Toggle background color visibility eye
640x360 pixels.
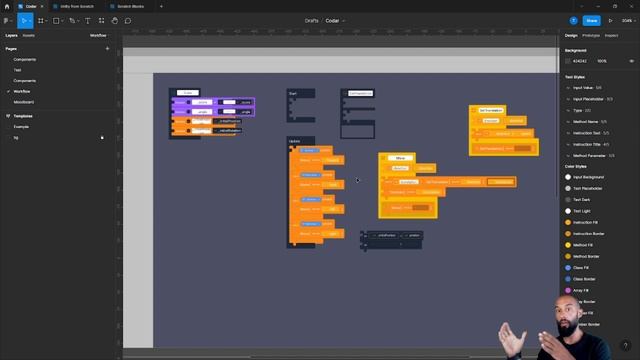pos(631,61)
